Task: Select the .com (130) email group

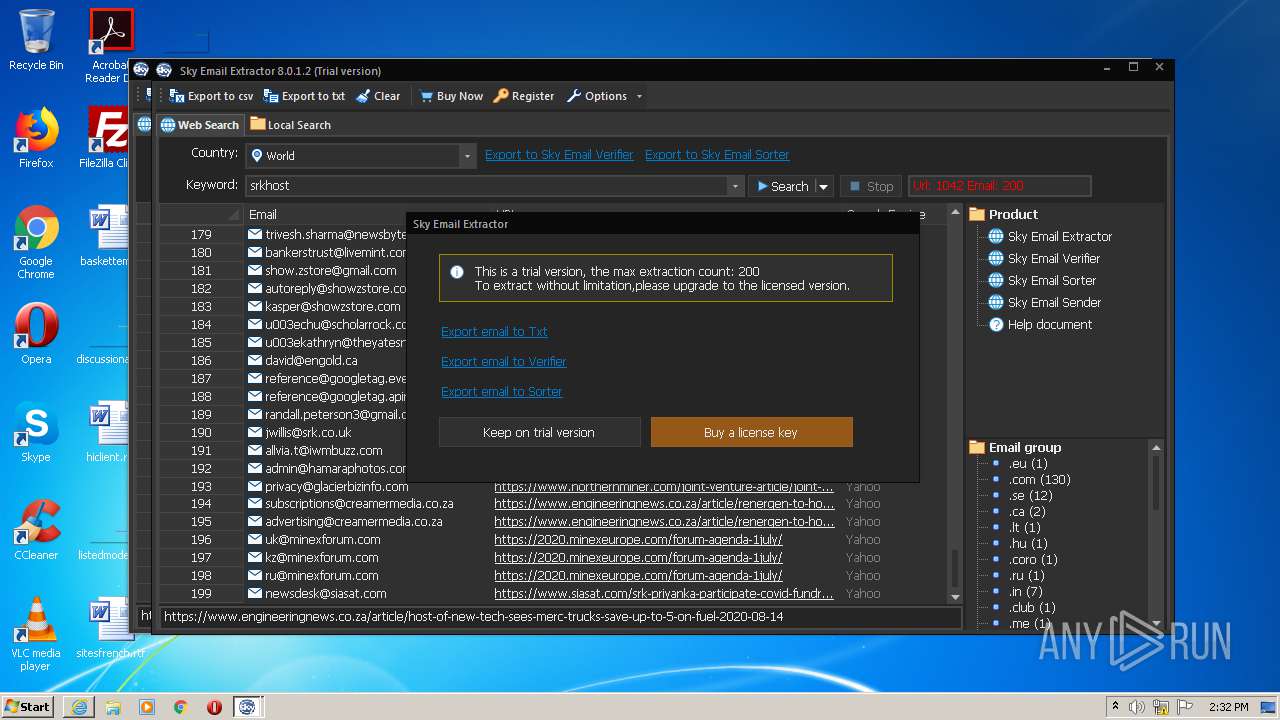Action: click(1039, 480)
